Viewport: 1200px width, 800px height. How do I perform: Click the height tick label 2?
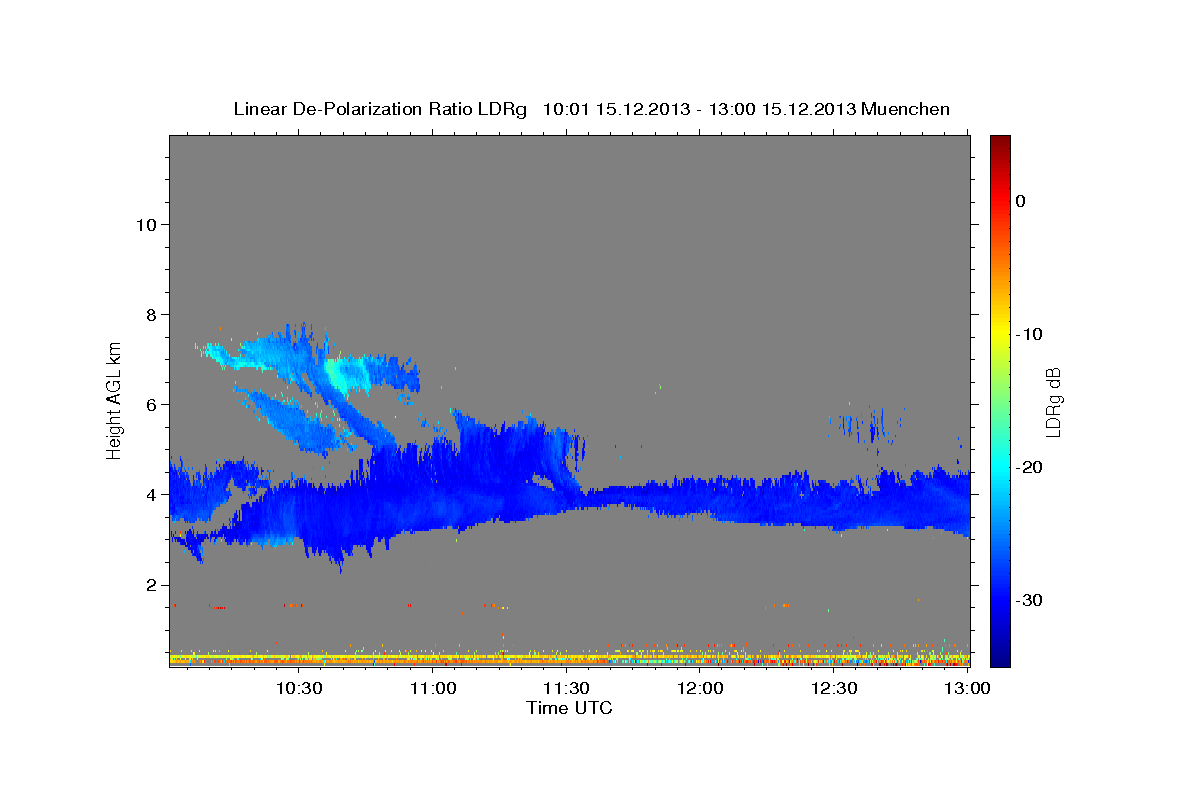150,585
